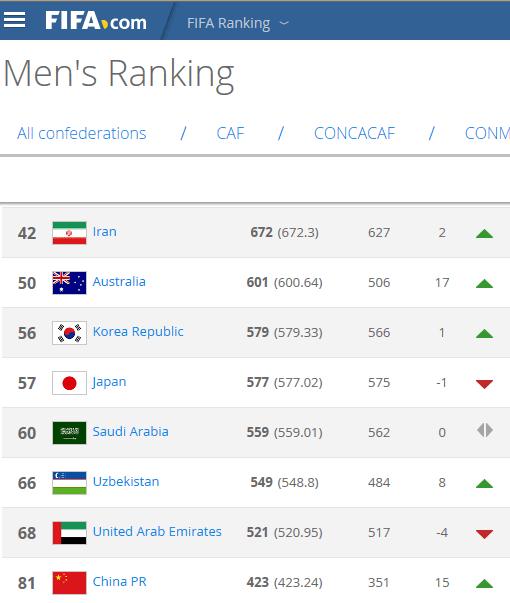Click the China PR flag icon
The width and height of the screenshot is (510, 603).
(69, 583)
